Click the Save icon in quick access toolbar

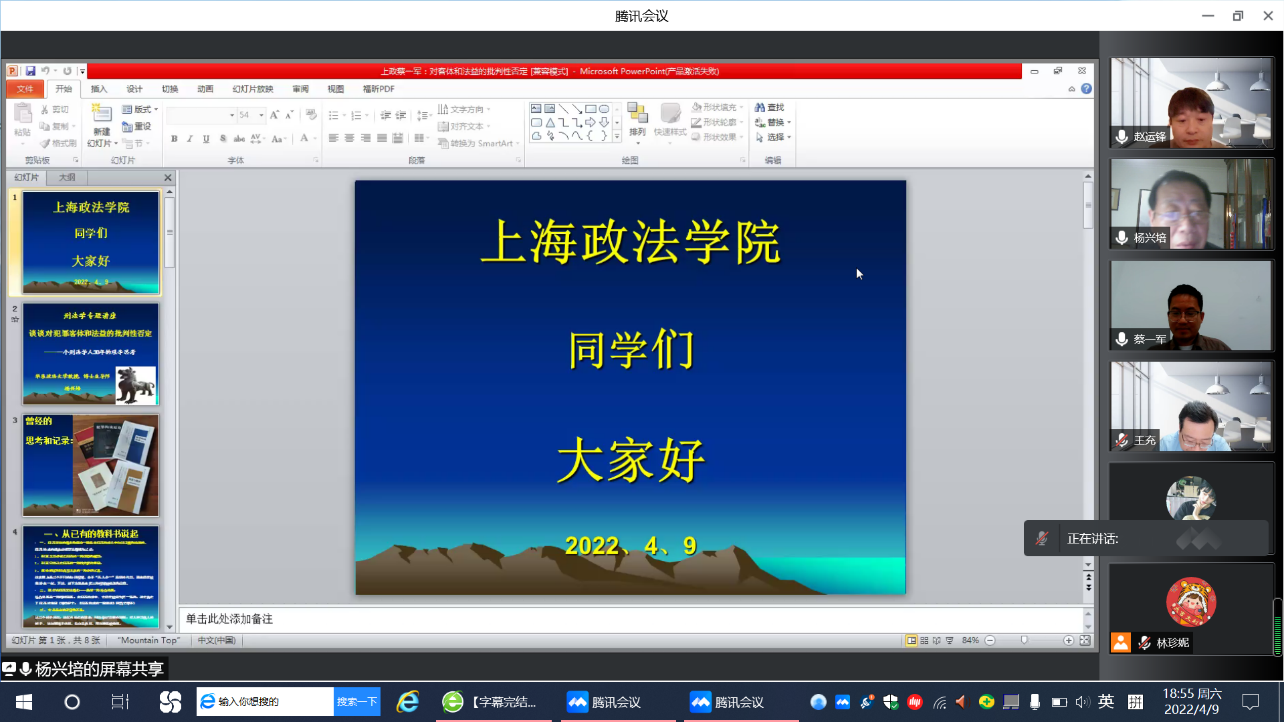click(x=31, y=71)
